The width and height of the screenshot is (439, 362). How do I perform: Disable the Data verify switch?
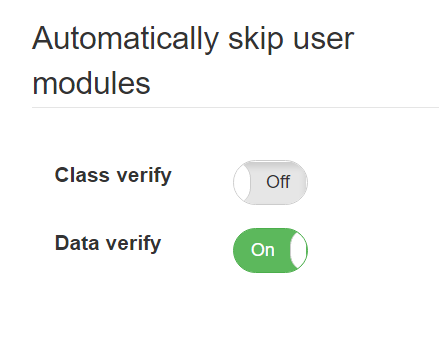[x=270, y=250]
